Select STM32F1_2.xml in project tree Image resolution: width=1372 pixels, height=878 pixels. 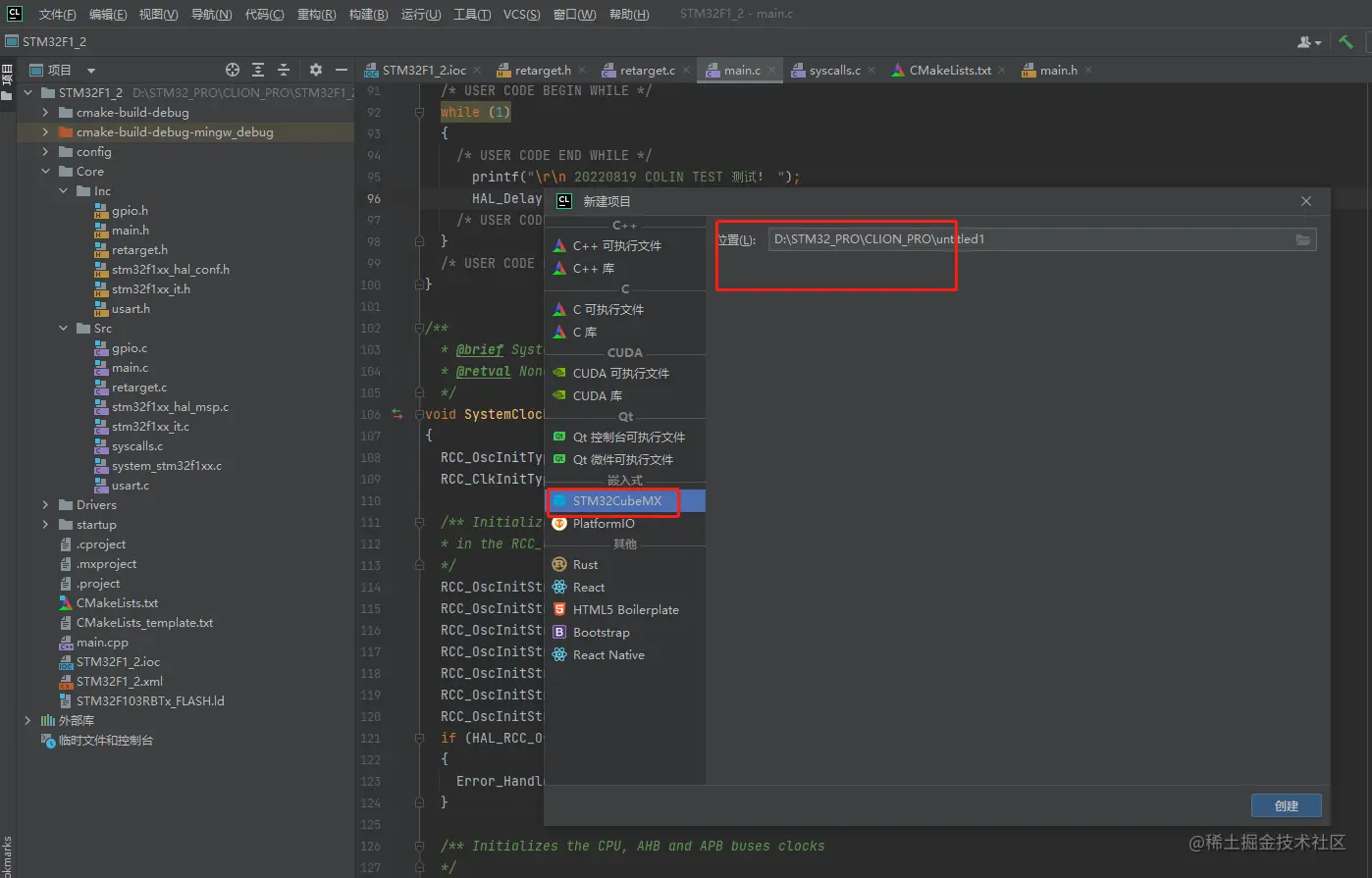coord(120,682)
